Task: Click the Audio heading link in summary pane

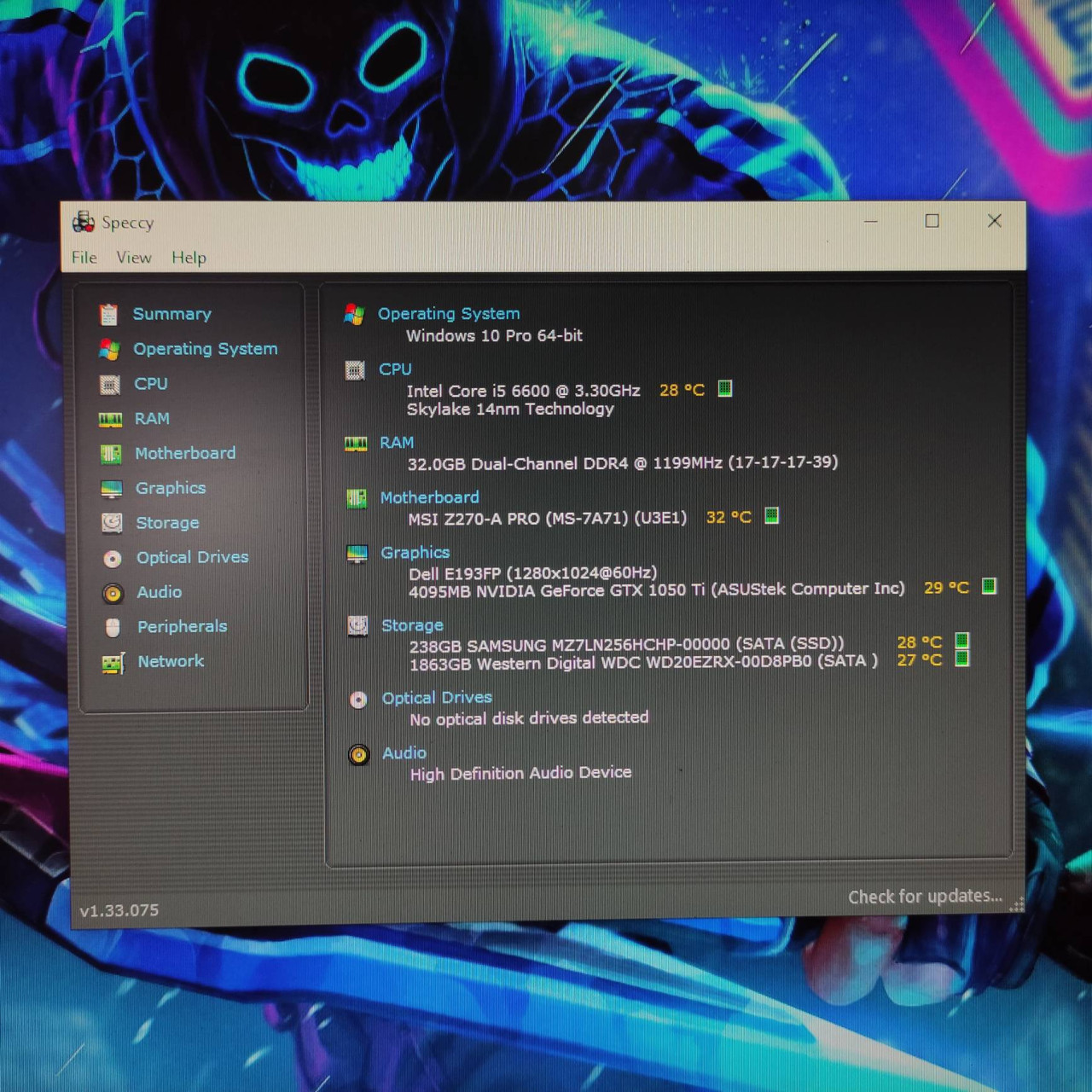Action: 404,753
